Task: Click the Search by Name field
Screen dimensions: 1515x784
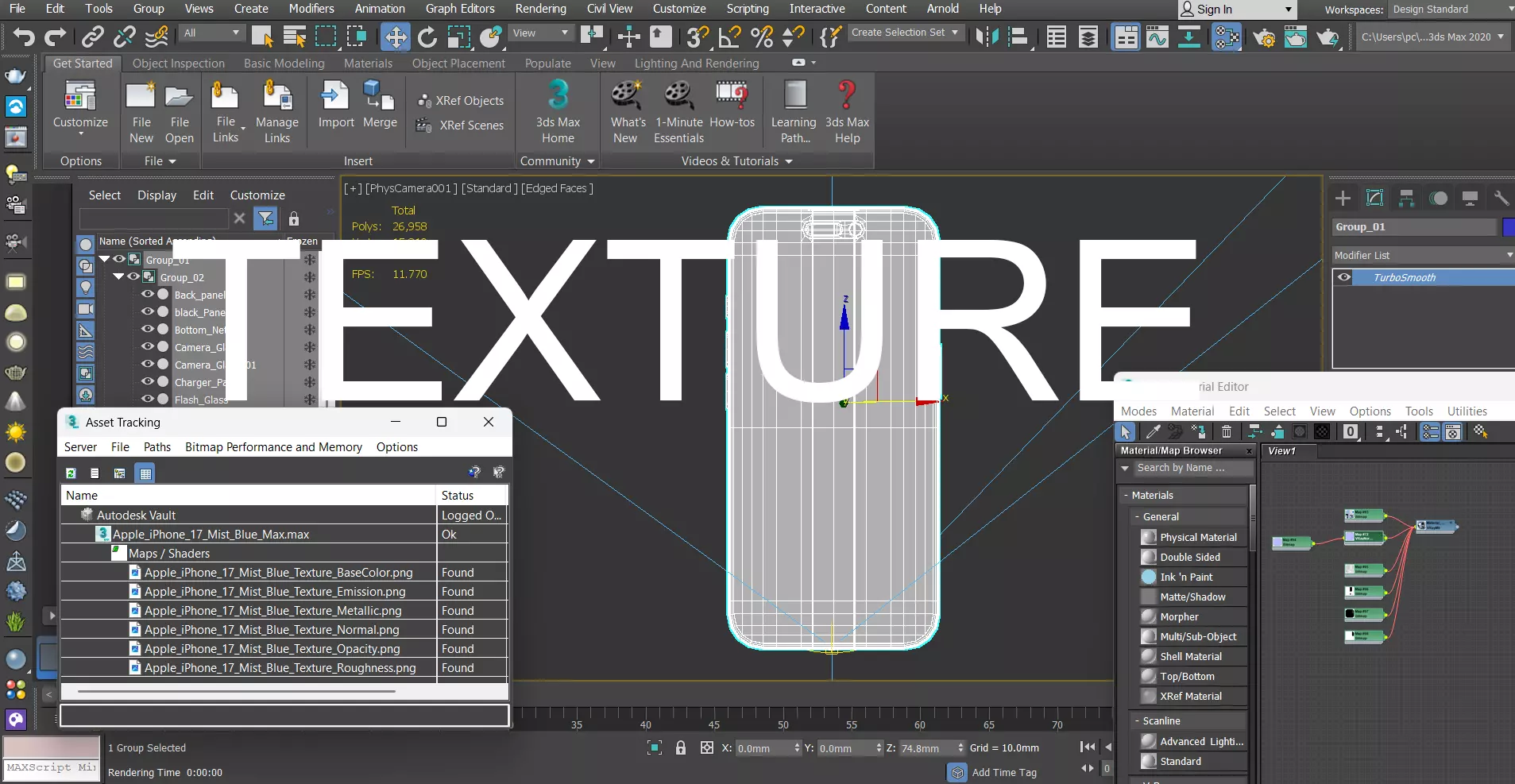Action: [x=1193, y=468]
